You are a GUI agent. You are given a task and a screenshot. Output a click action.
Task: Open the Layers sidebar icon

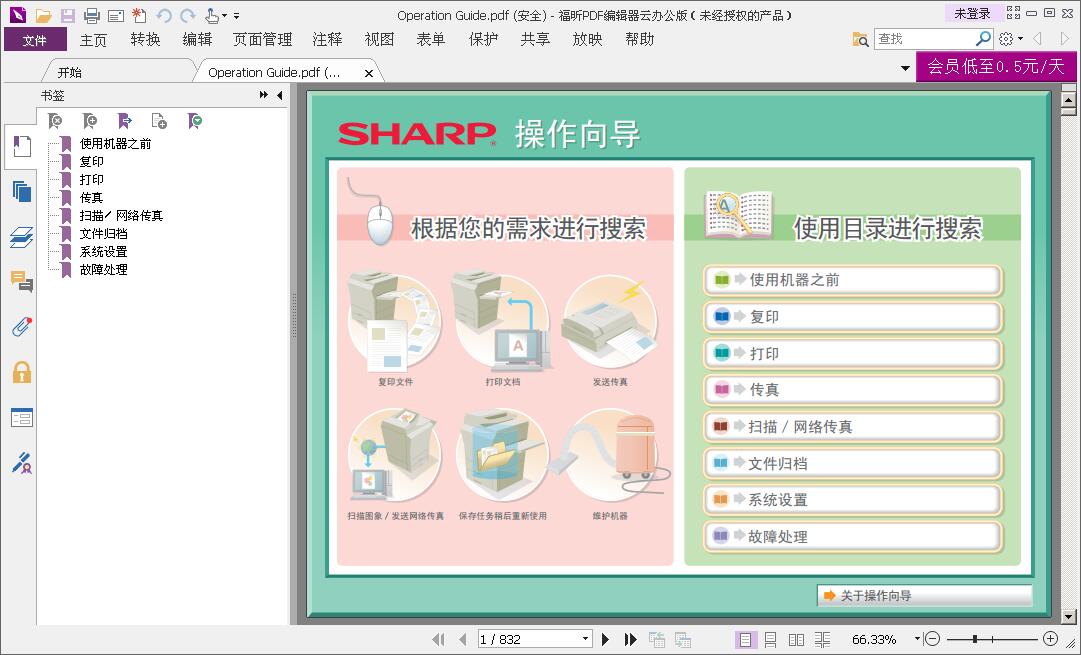pos(21,236)
